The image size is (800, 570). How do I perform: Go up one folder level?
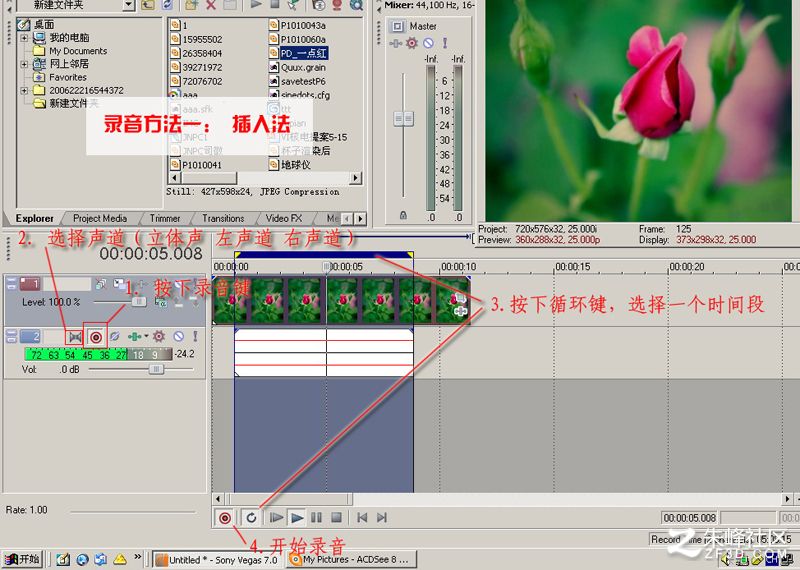148,5
